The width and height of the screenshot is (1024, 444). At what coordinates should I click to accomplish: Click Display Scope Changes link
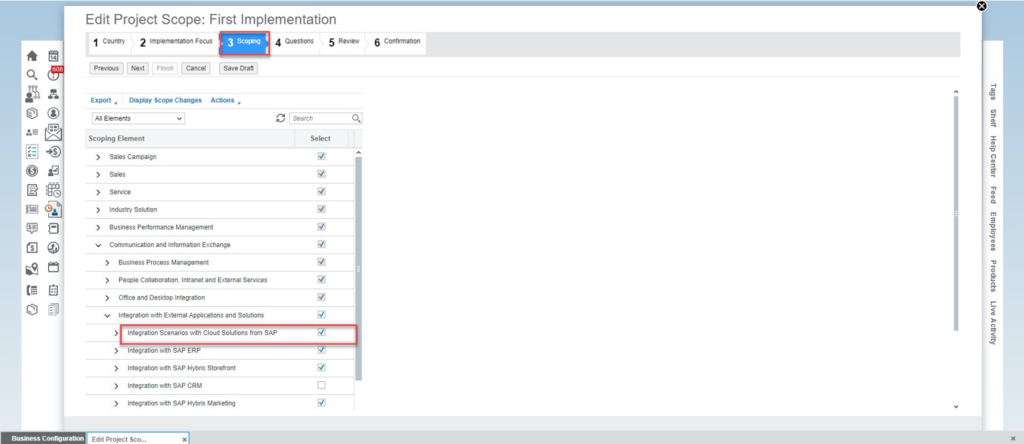[x=165, y=101]
